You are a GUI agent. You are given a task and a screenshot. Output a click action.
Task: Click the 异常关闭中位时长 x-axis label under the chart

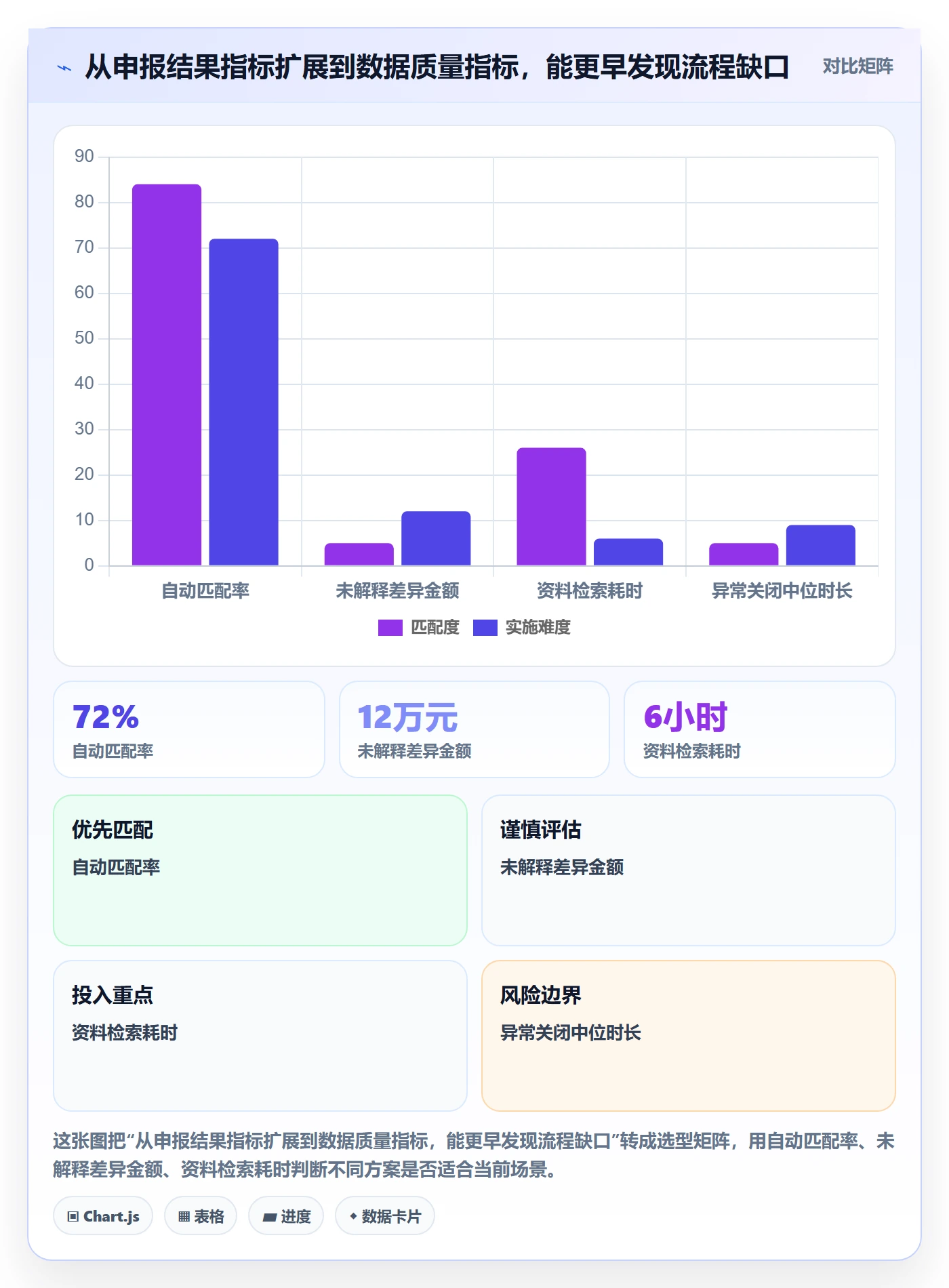[782, 591]
